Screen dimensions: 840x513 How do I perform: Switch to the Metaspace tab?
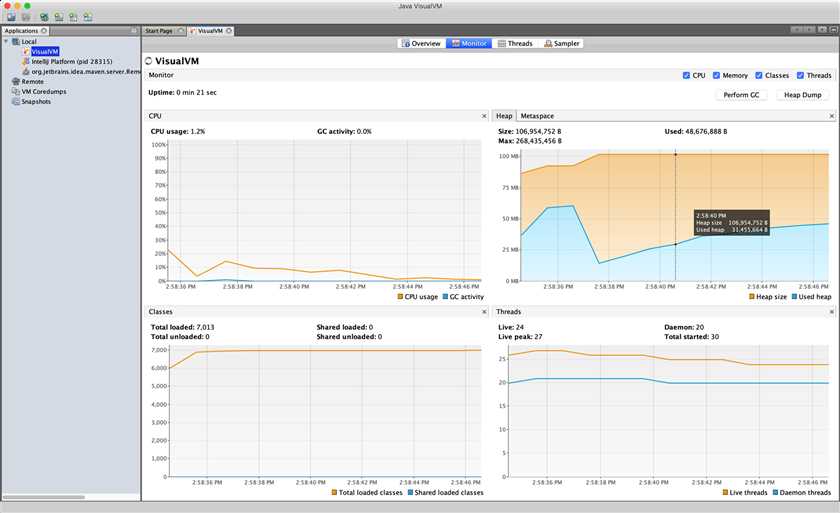pyautogui.click(x=537, y=116)
